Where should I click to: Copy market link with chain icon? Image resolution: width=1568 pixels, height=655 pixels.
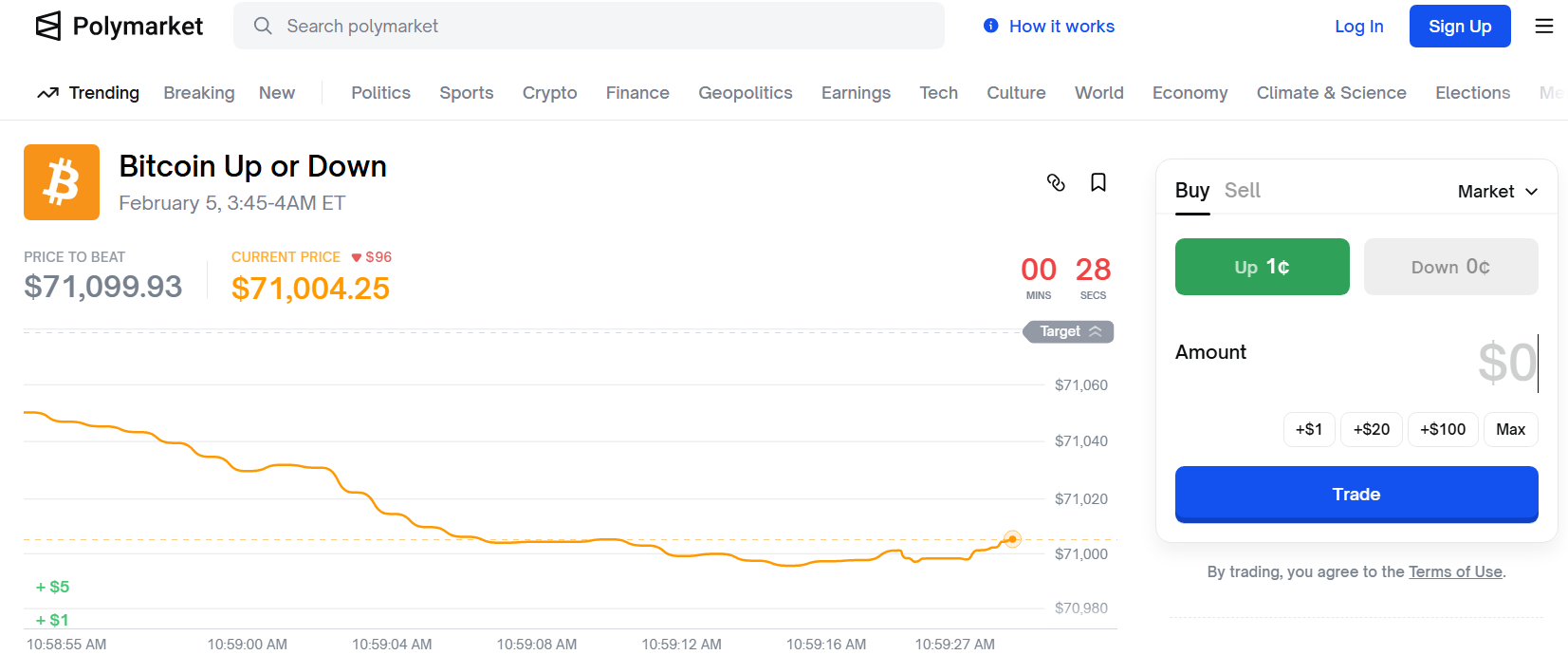click(x=1056, y=182)
